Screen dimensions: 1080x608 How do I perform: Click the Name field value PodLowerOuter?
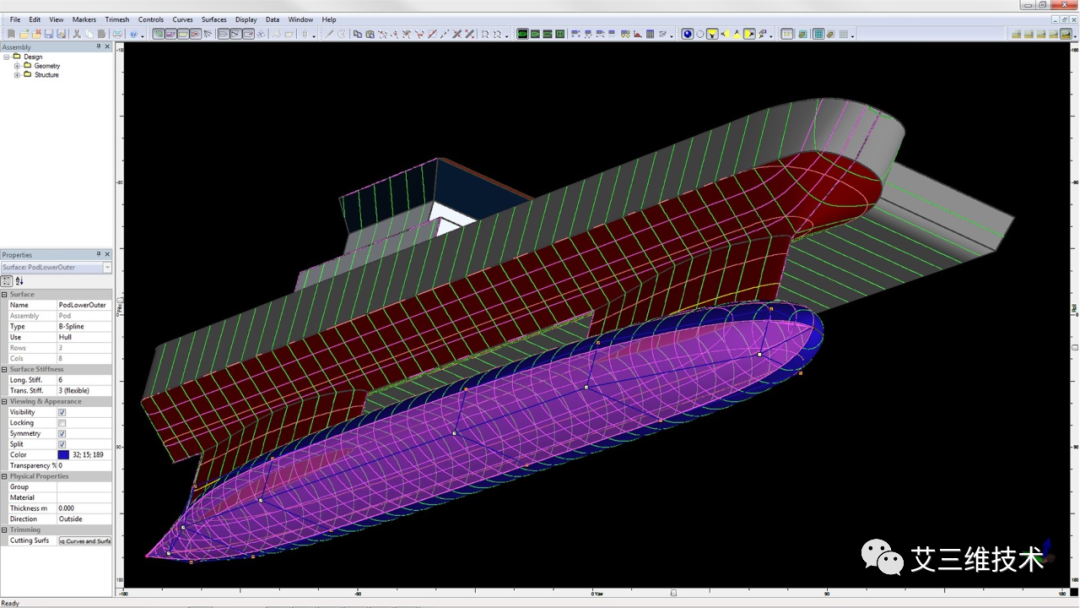[x=84, y=305]
